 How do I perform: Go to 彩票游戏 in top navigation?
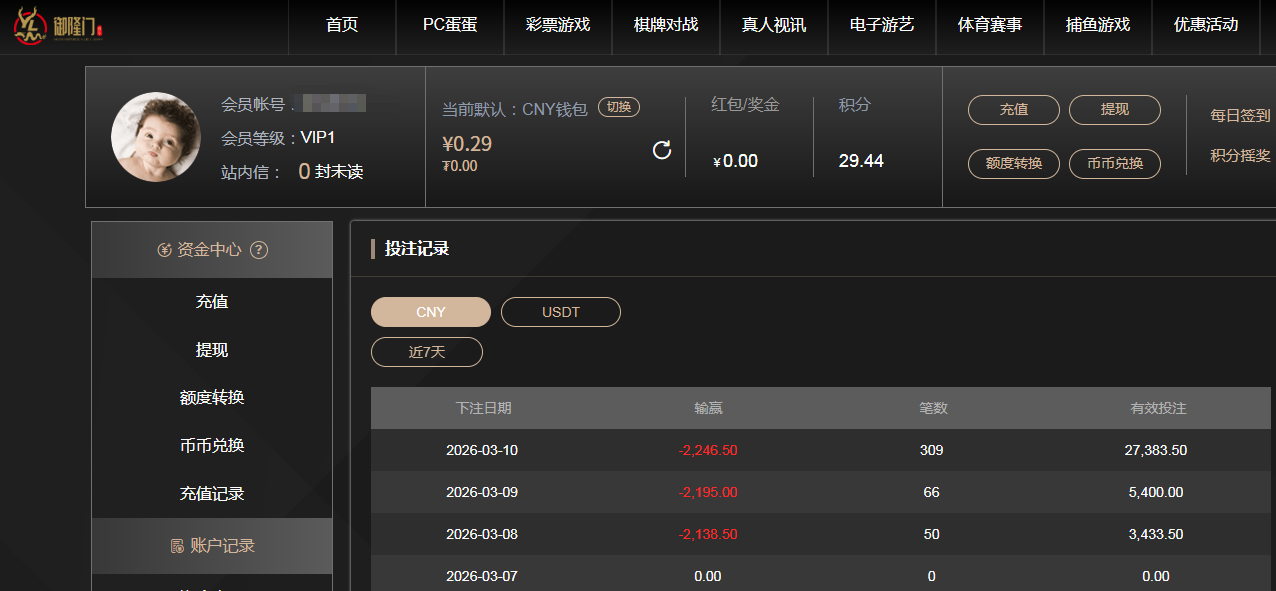(x=558, y=25)
